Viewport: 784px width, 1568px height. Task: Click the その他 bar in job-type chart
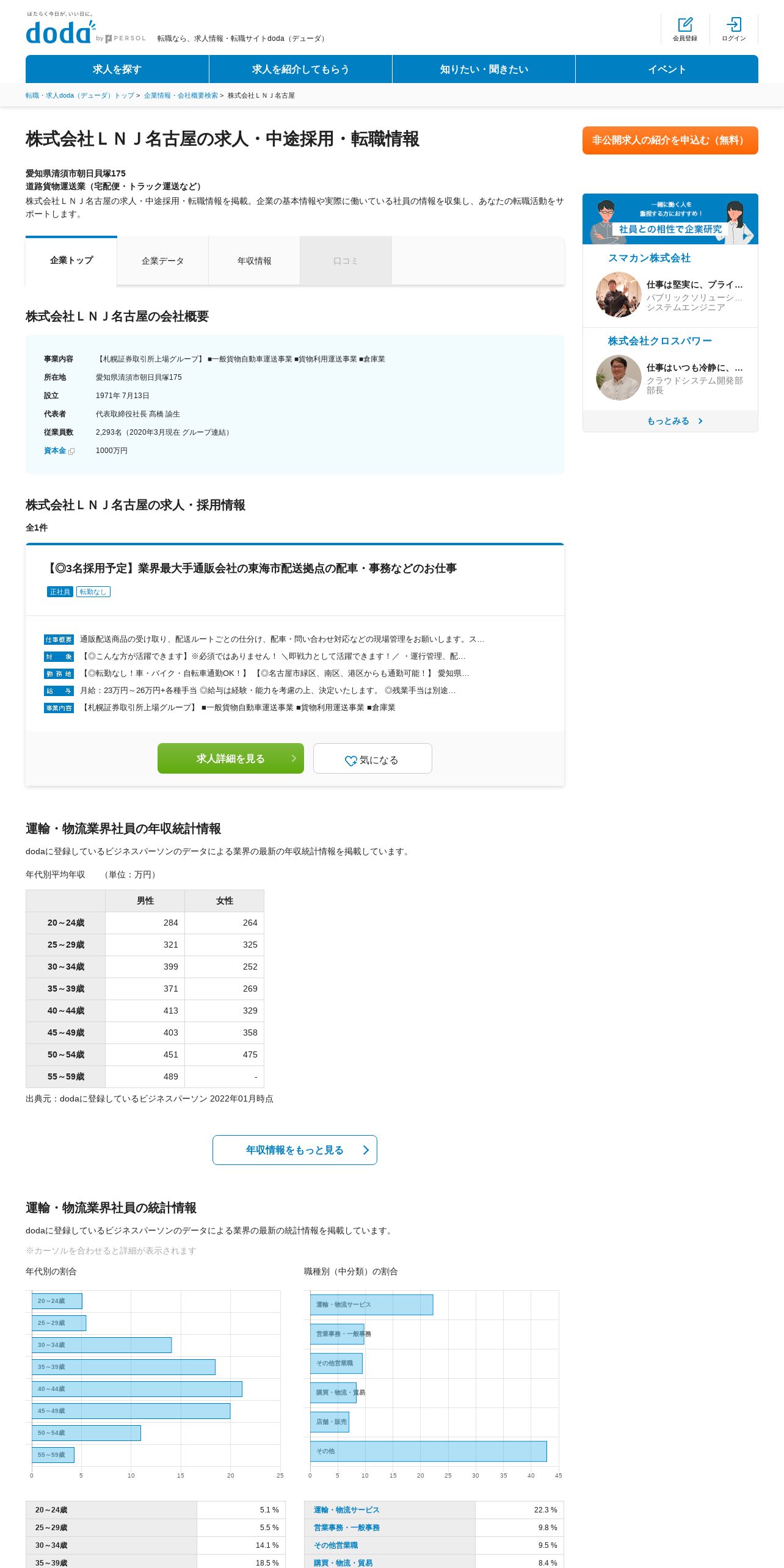pyautogui.click(x=429, y=1451)
